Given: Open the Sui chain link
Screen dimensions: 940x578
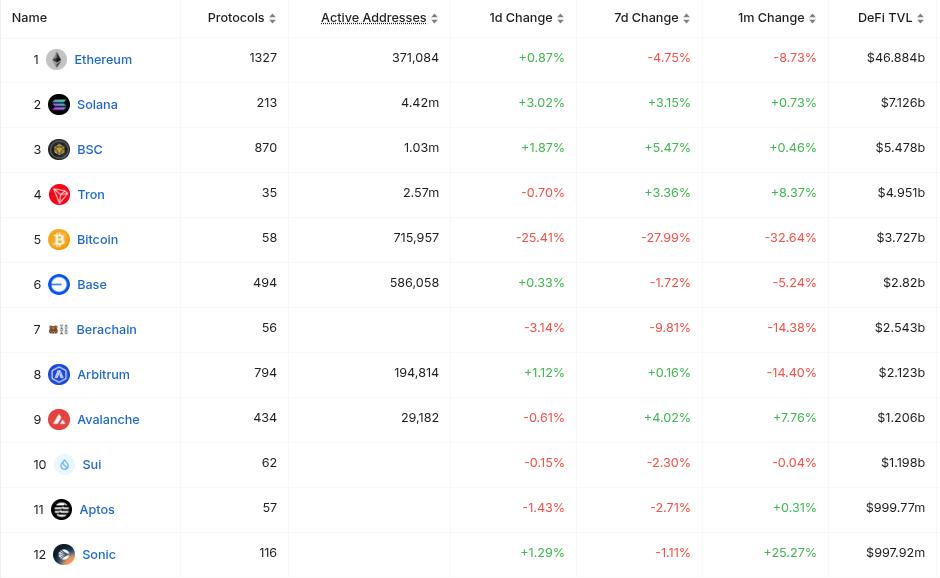Looking at the screenshot, I should coord(92,465).
